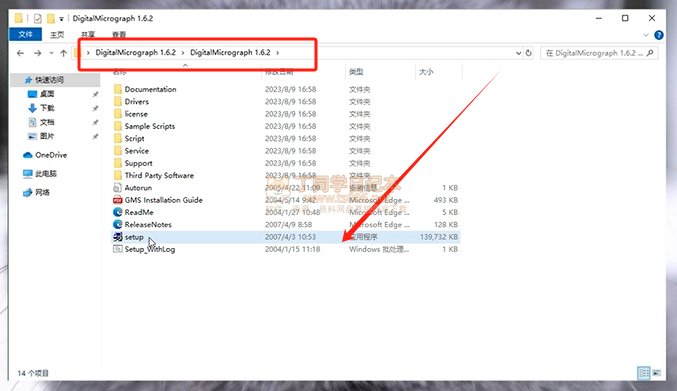Screen dimensions: 677x391
Task: Click GMS Installation Guide 493 KB size
Action: (446, 200)
